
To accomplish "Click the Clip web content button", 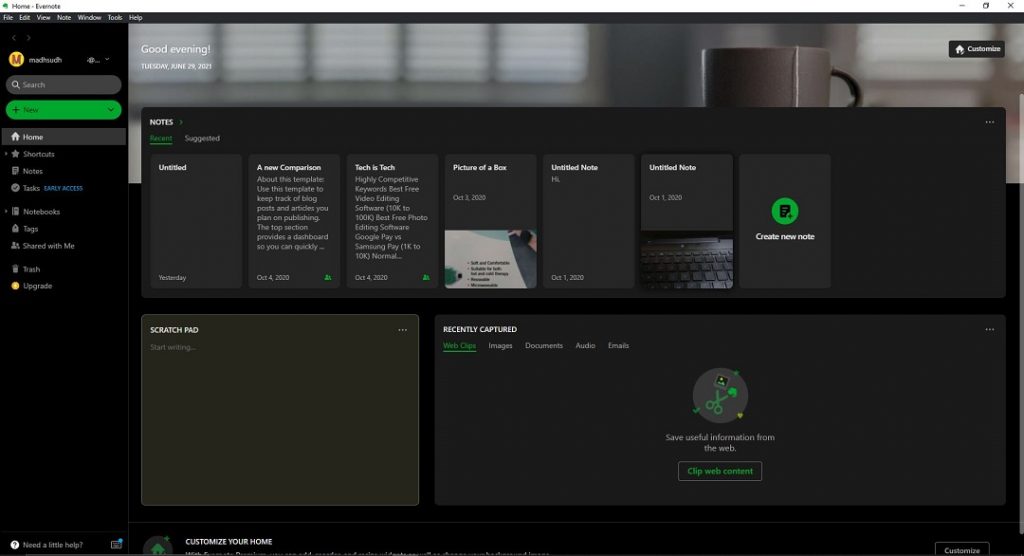I will coord(720,471).
